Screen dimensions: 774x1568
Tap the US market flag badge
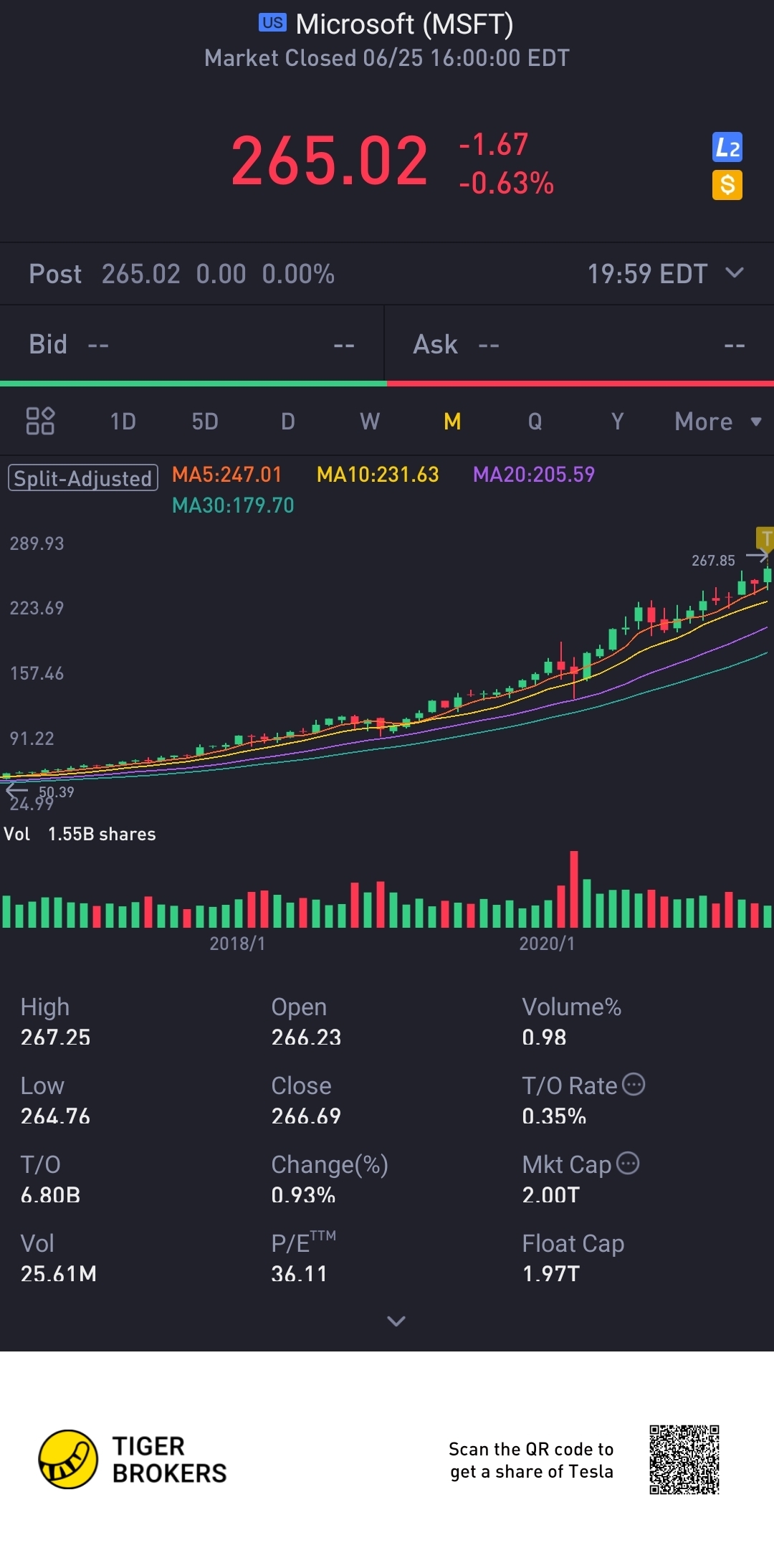(x=272, y=23)
